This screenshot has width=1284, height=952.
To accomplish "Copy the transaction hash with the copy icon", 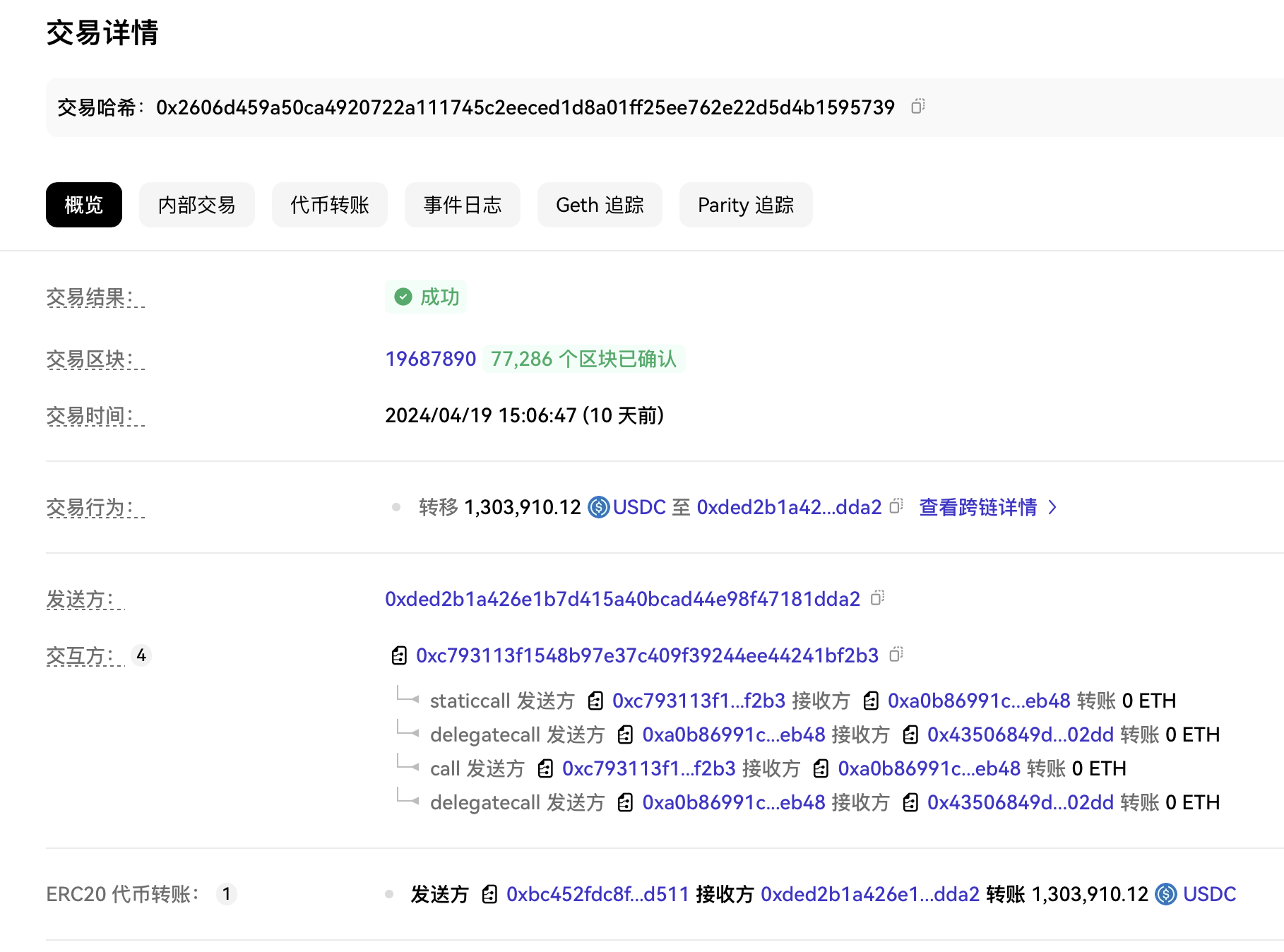I will tap(917, 107).
